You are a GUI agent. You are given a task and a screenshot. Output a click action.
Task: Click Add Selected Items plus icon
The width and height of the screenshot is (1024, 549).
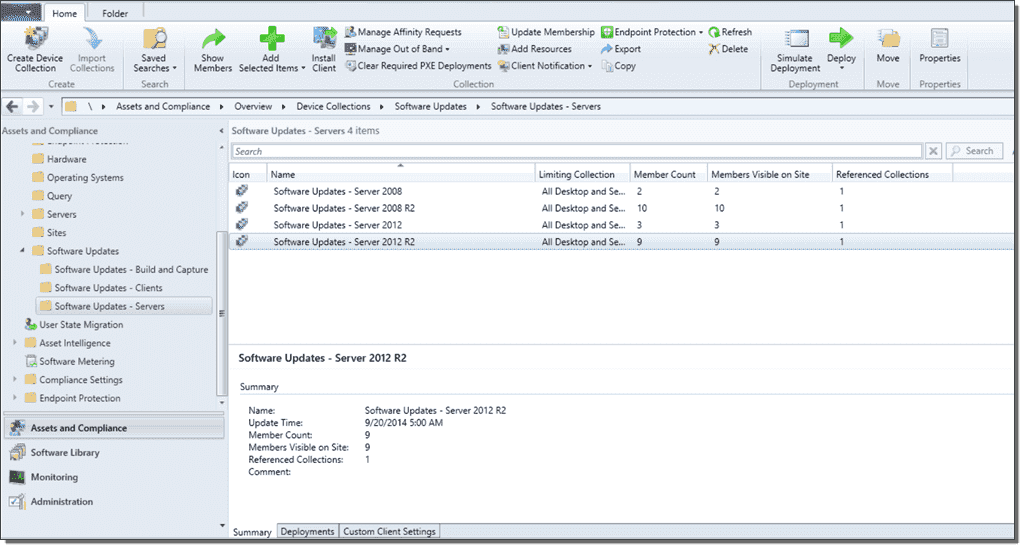click(x=272, y=39)
